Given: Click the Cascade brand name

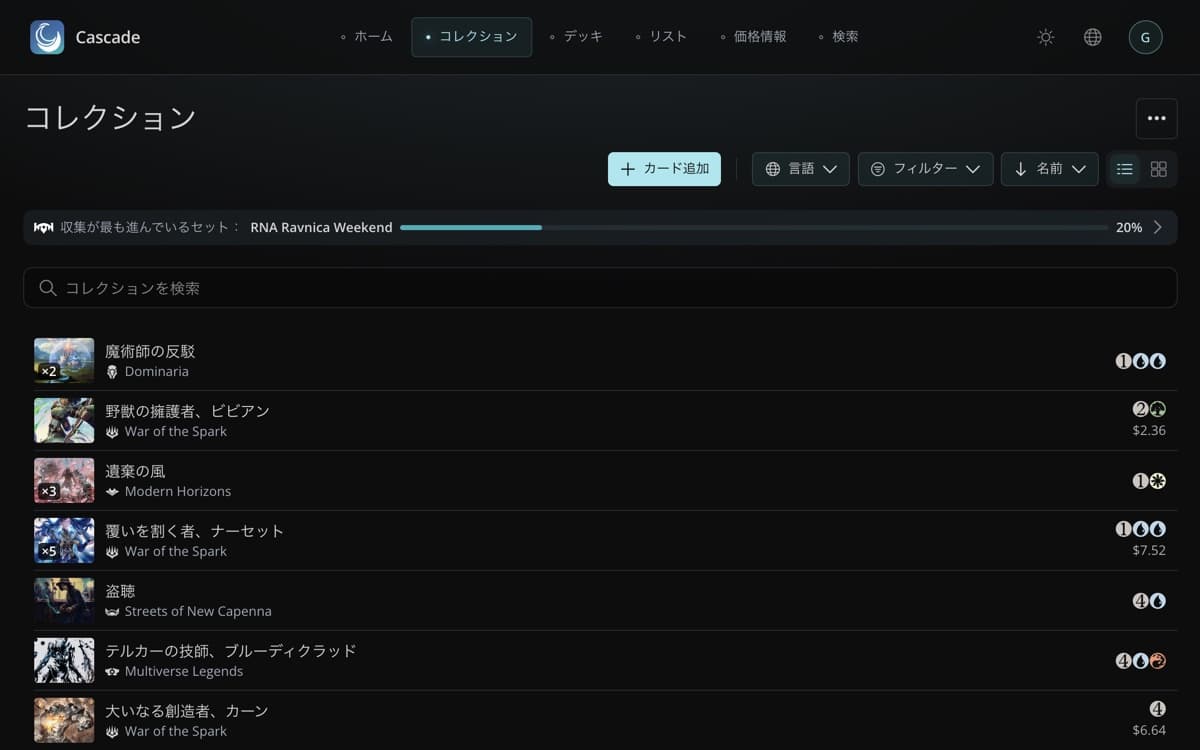Looking at the screenshot, I should point(108,37).
